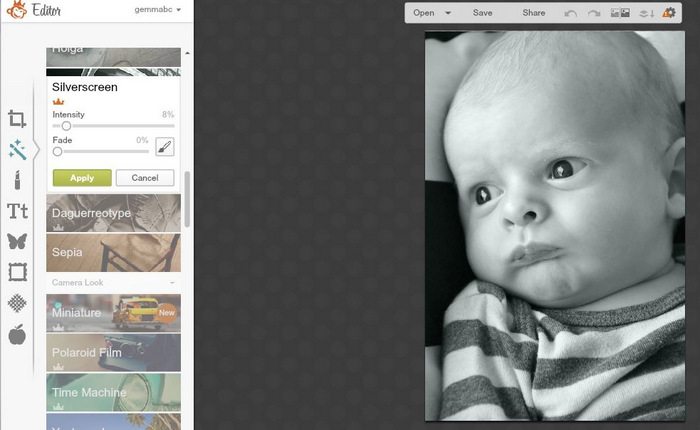The width and height of the screenshot is (700, 430).
Task: Click the undo arrow in toolbar
Action: pos(571,13)
